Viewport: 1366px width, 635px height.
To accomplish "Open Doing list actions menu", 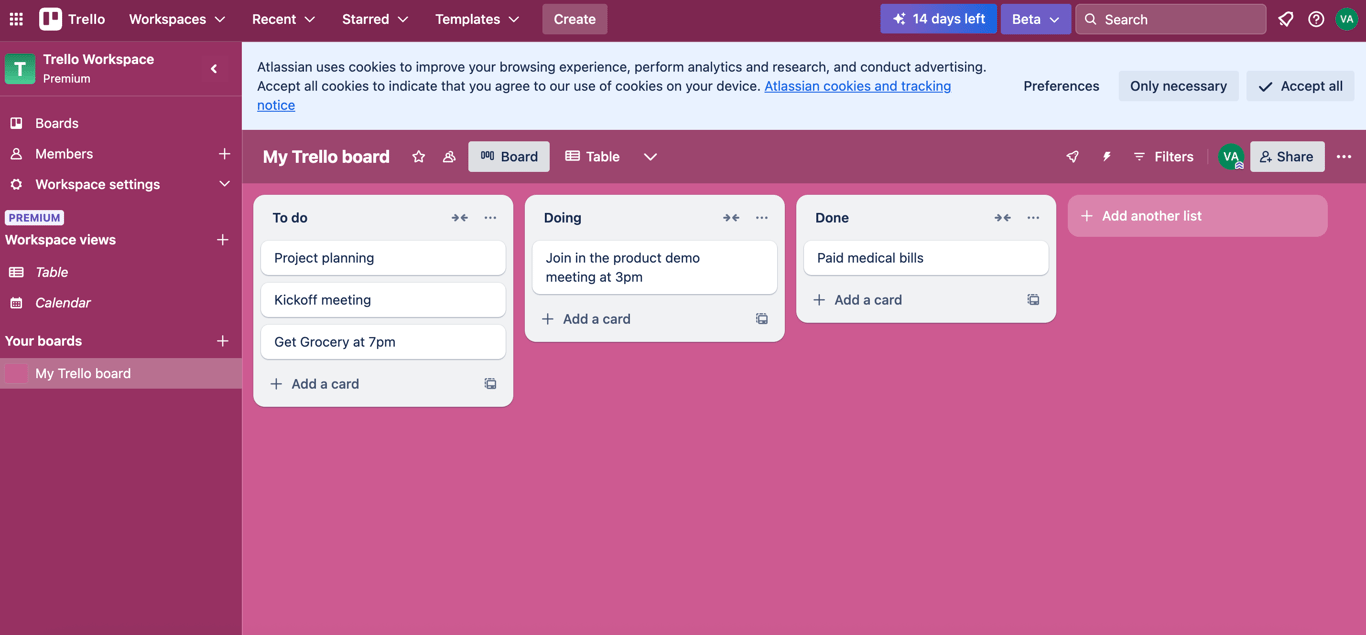I will click(762, 218).
